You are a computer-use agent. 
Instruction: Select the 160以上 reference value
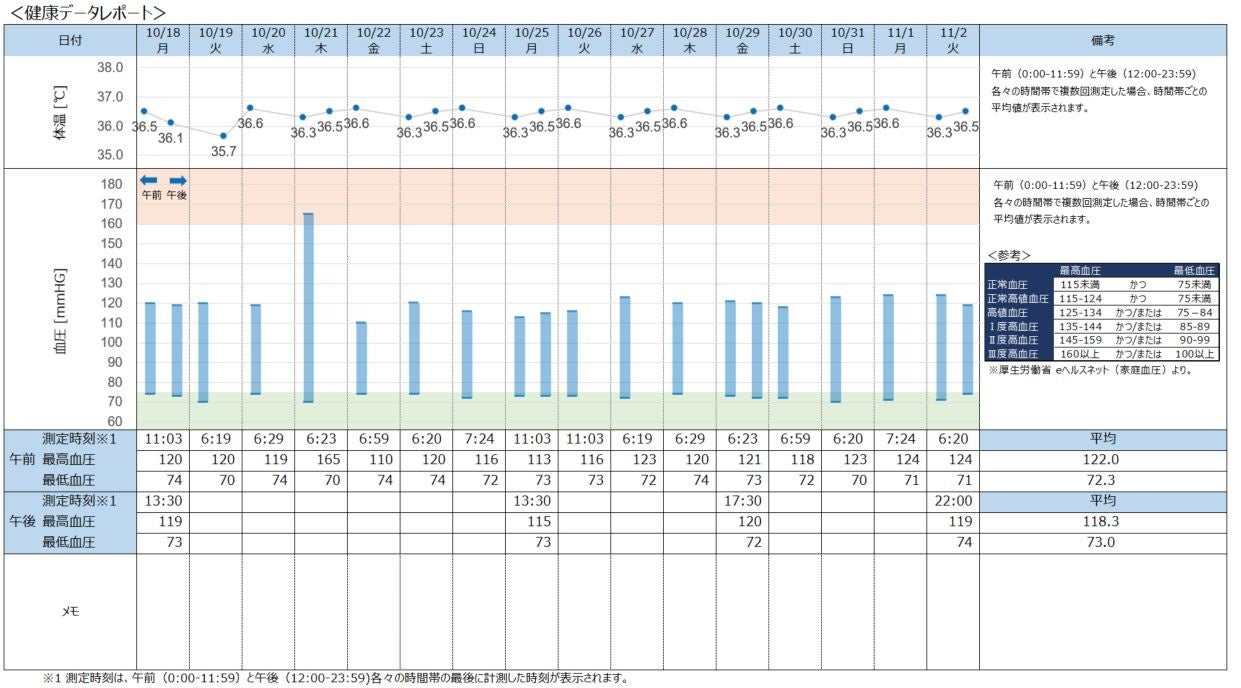pyautogui.click(x=1079, y=353)
